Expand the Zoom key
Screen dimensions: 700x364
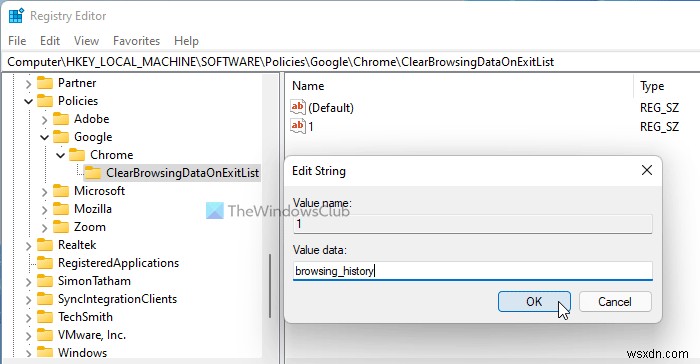coord(44,228)
